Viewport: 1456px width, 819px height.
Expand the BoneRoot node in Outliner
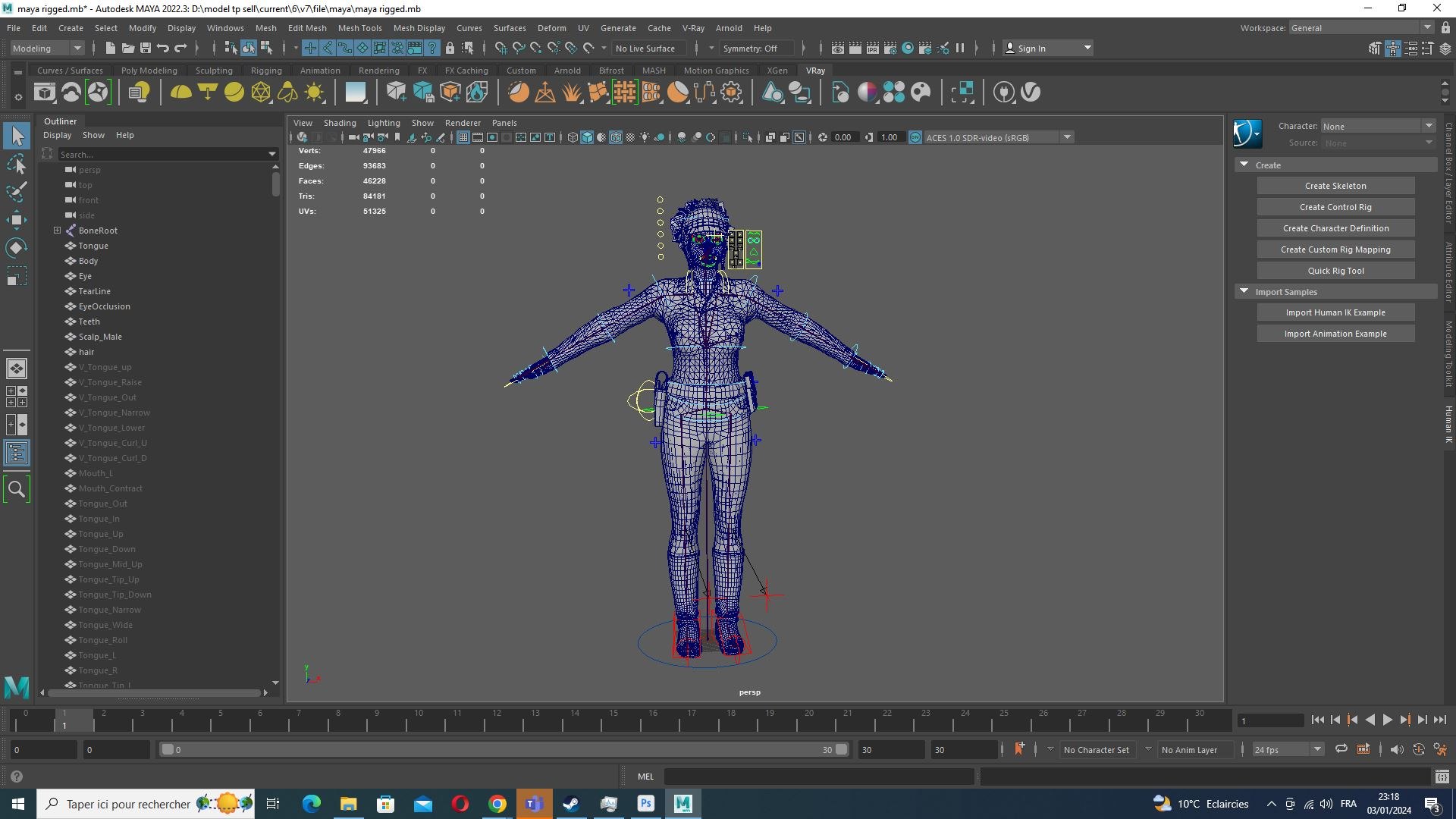pos(57,231)
